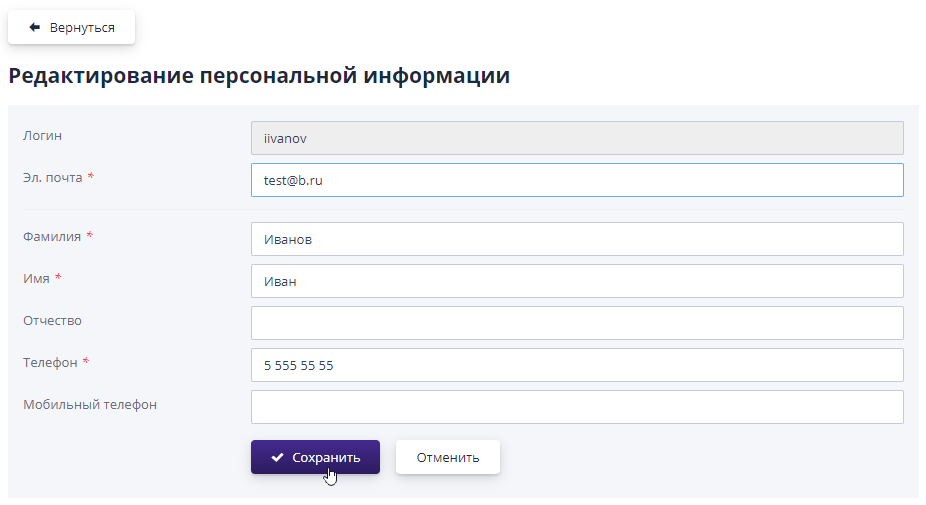Focus the email field containing test@b.ru
The width and height of the screenshot is (926, 505).
(577, 180)
